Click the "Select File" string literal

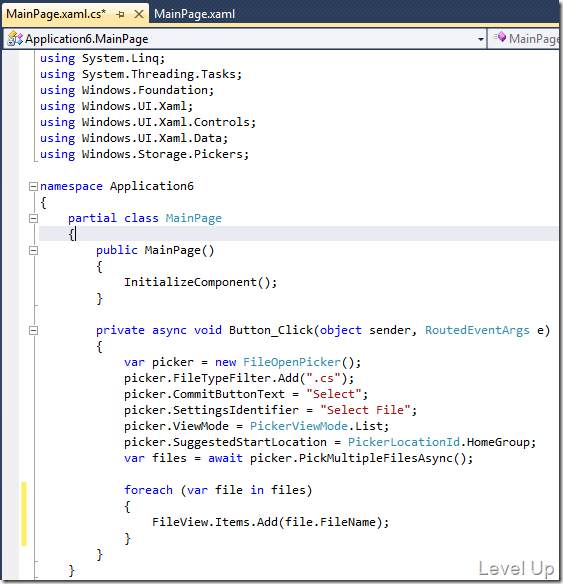(365, 410)
